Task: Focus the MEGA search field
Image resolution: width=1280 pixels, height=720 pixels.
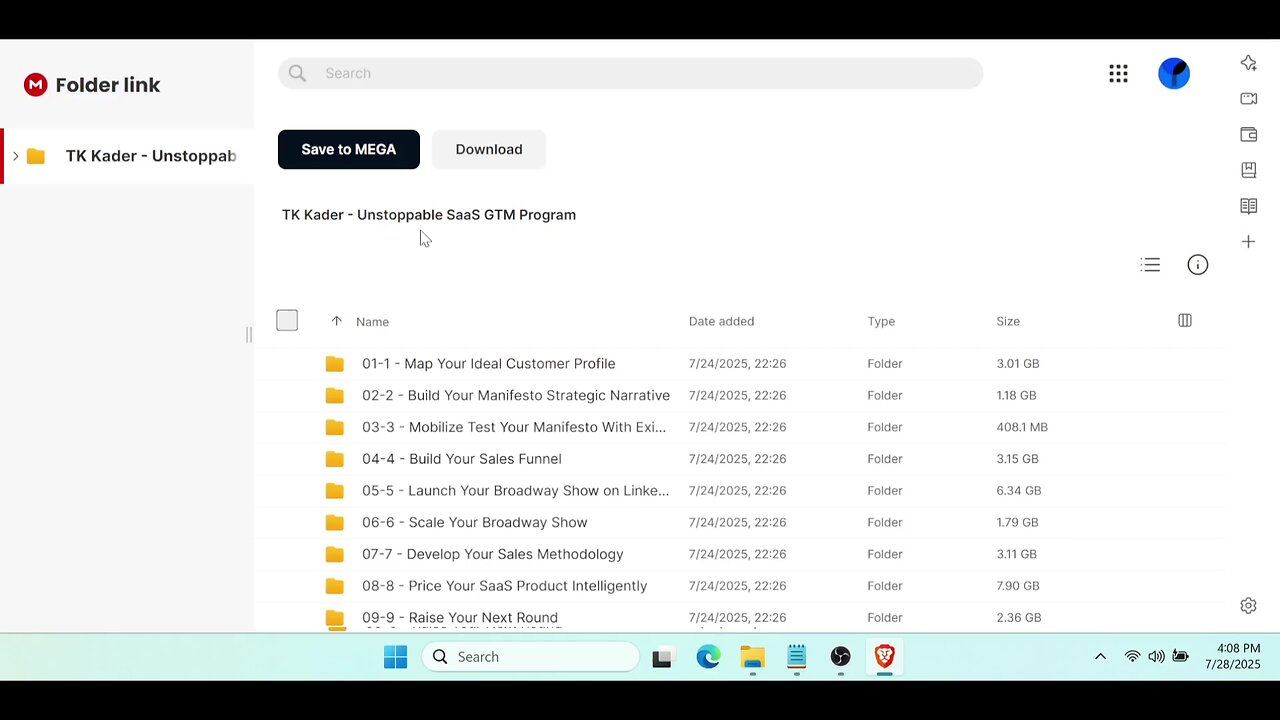Action: (631, 73)
